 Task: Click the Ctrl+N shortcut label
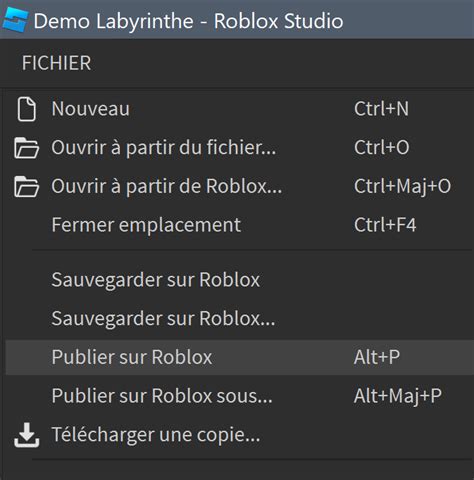pyautogui.click(x=381, y=109)
